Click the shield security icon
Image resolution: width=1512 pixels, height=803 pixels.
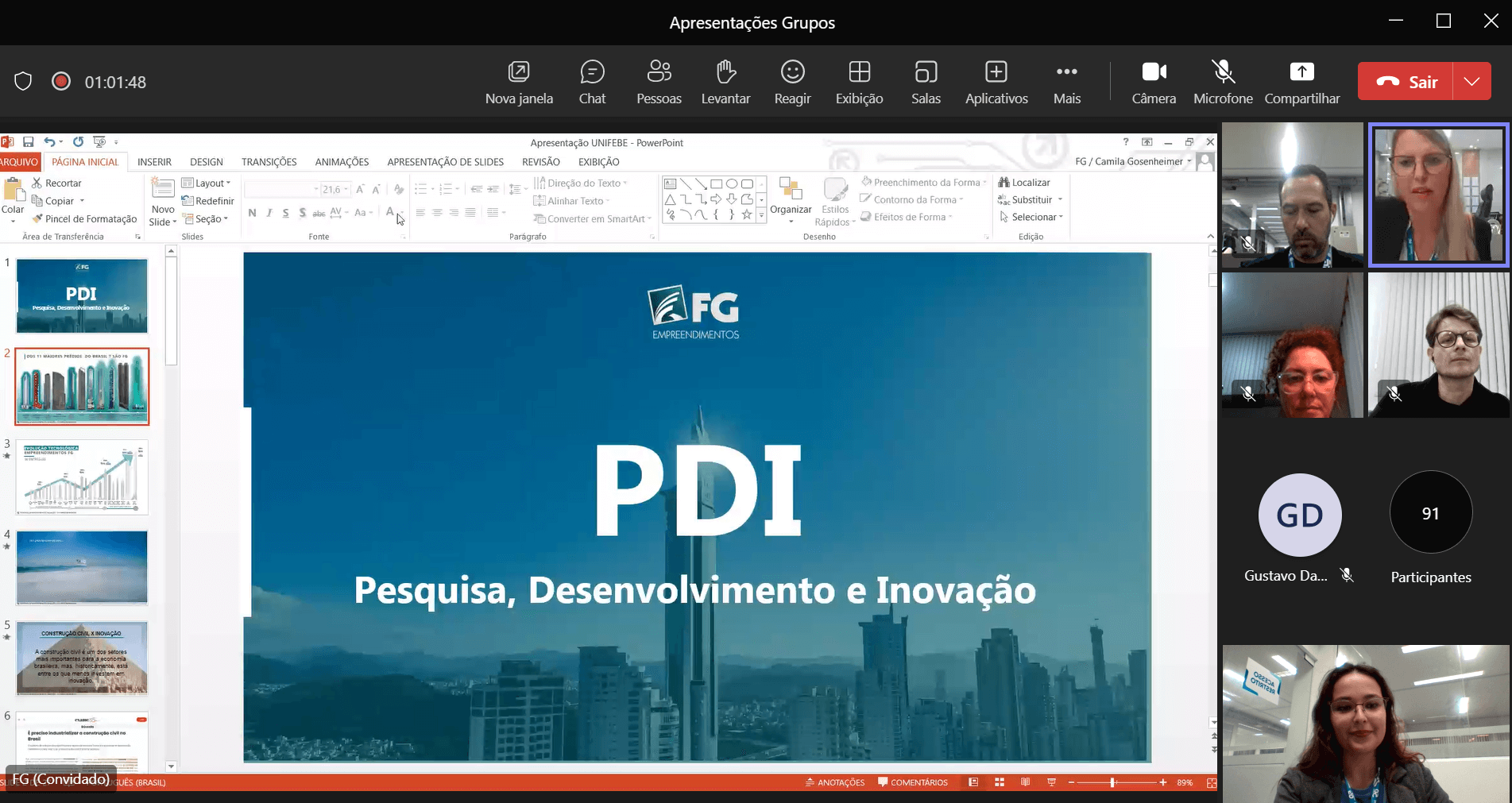pos(23,81)
